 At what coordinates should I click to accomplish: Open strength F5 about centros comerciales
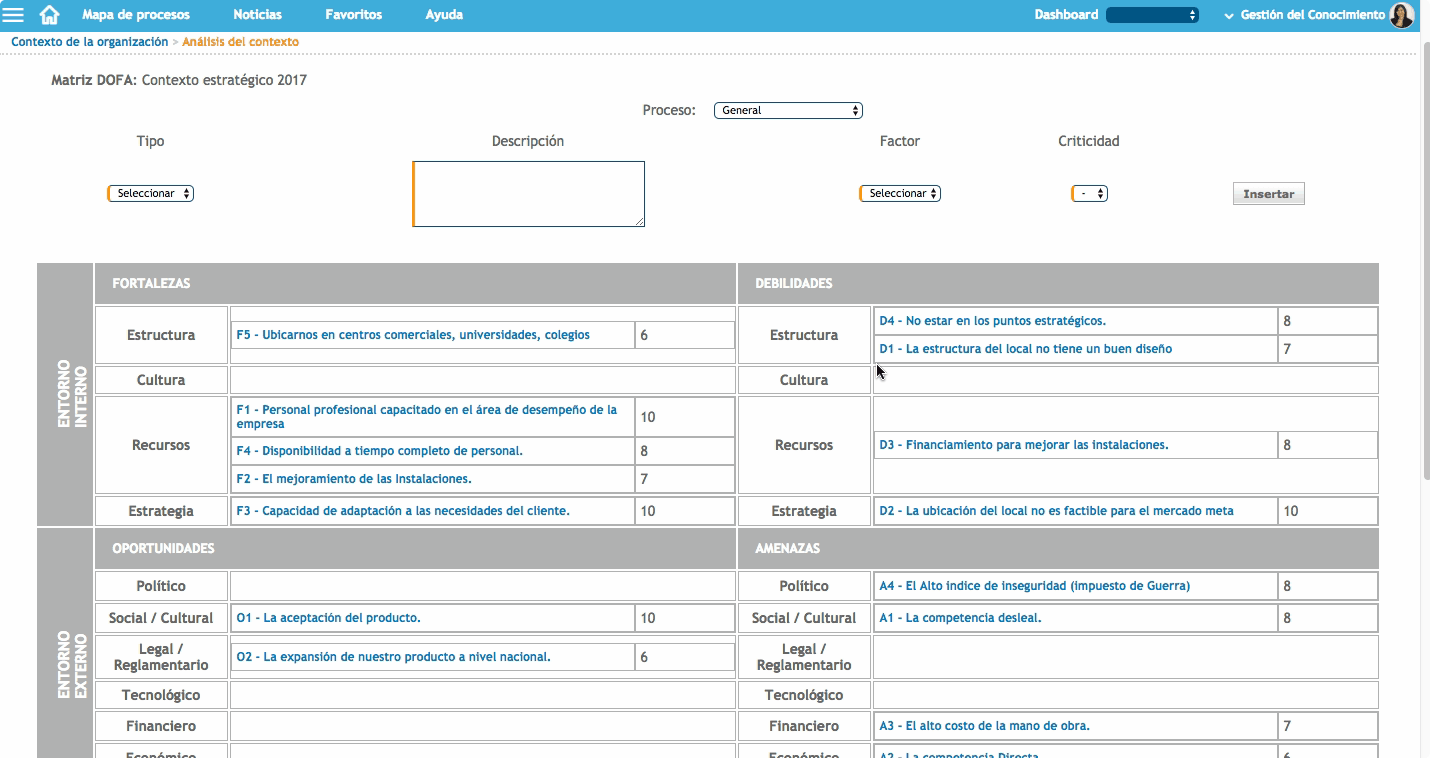413,336
